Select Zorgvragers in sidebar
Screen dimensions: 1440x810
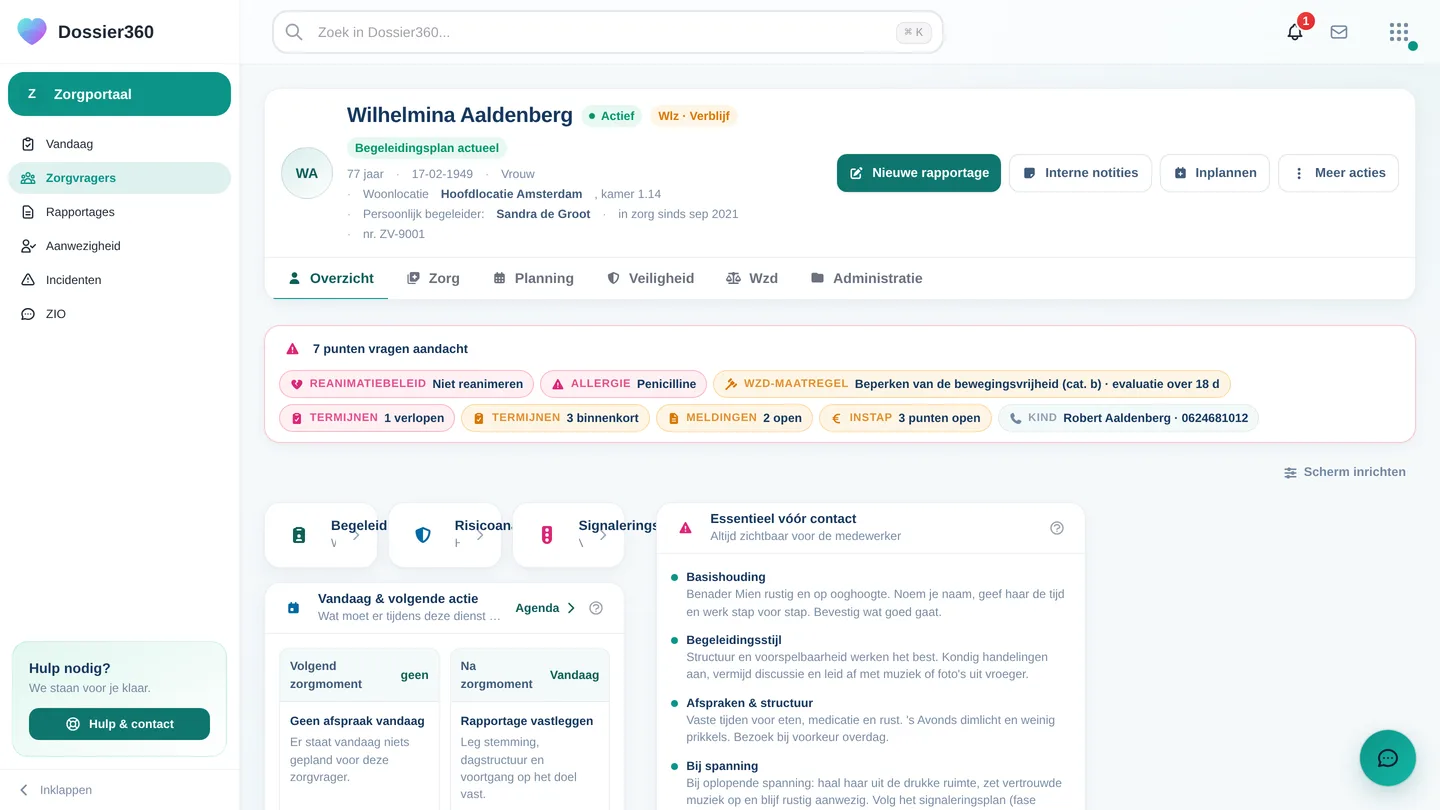click(119, 178)
